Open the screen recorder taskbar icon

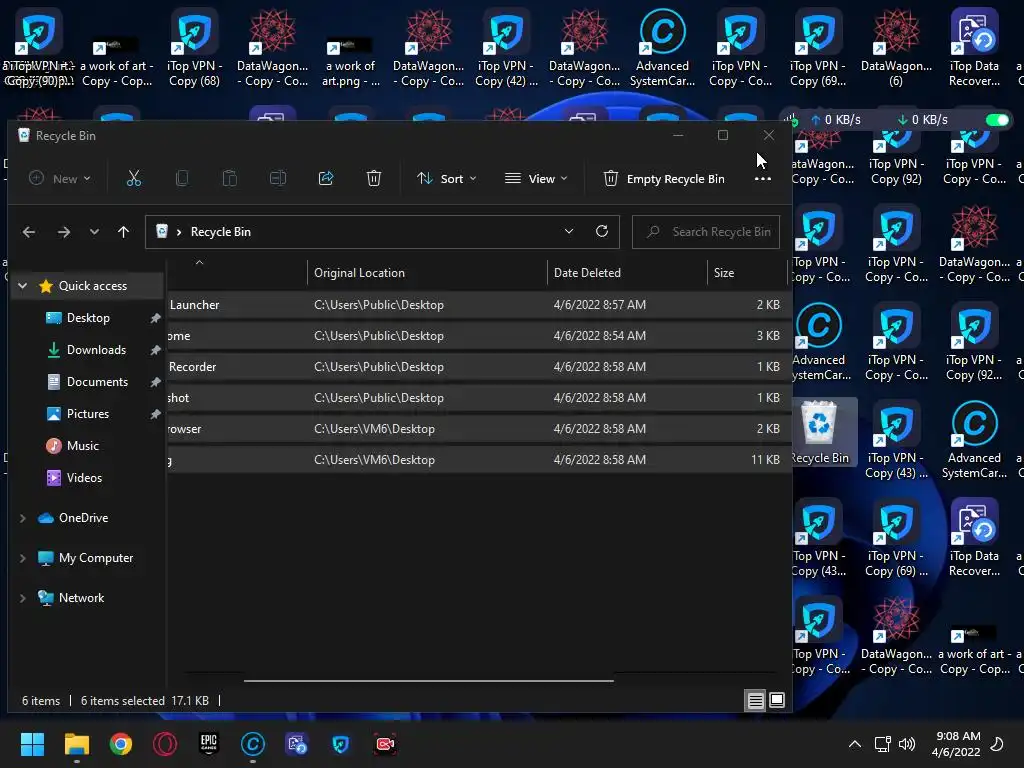pos(385,744)
